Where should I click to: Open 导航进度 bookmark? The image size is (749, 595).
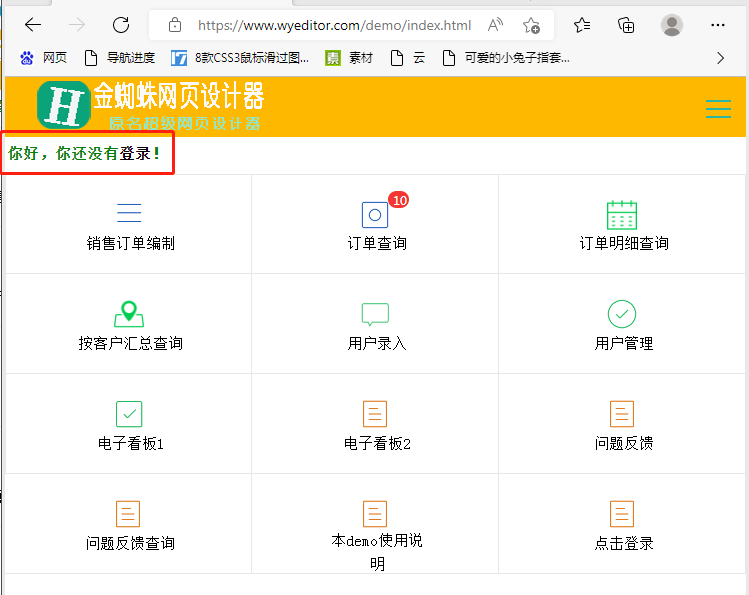(120, 58)
